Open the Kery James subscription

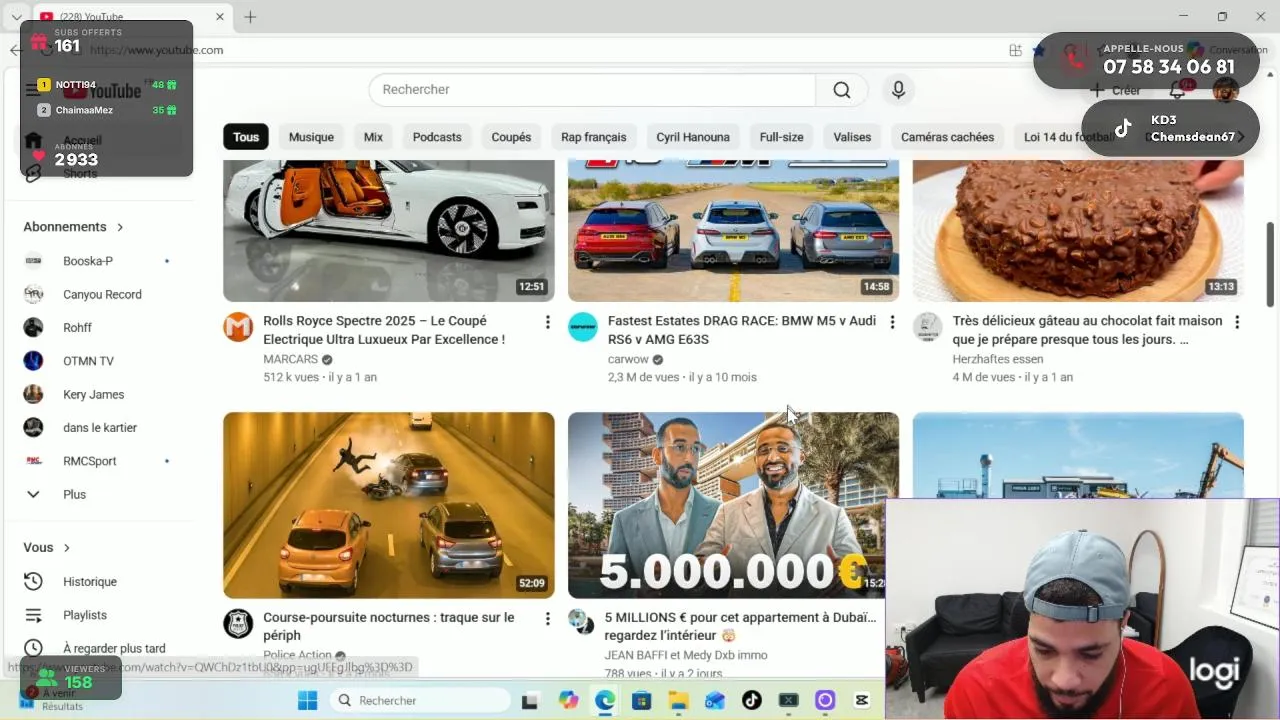pos(100,394)
